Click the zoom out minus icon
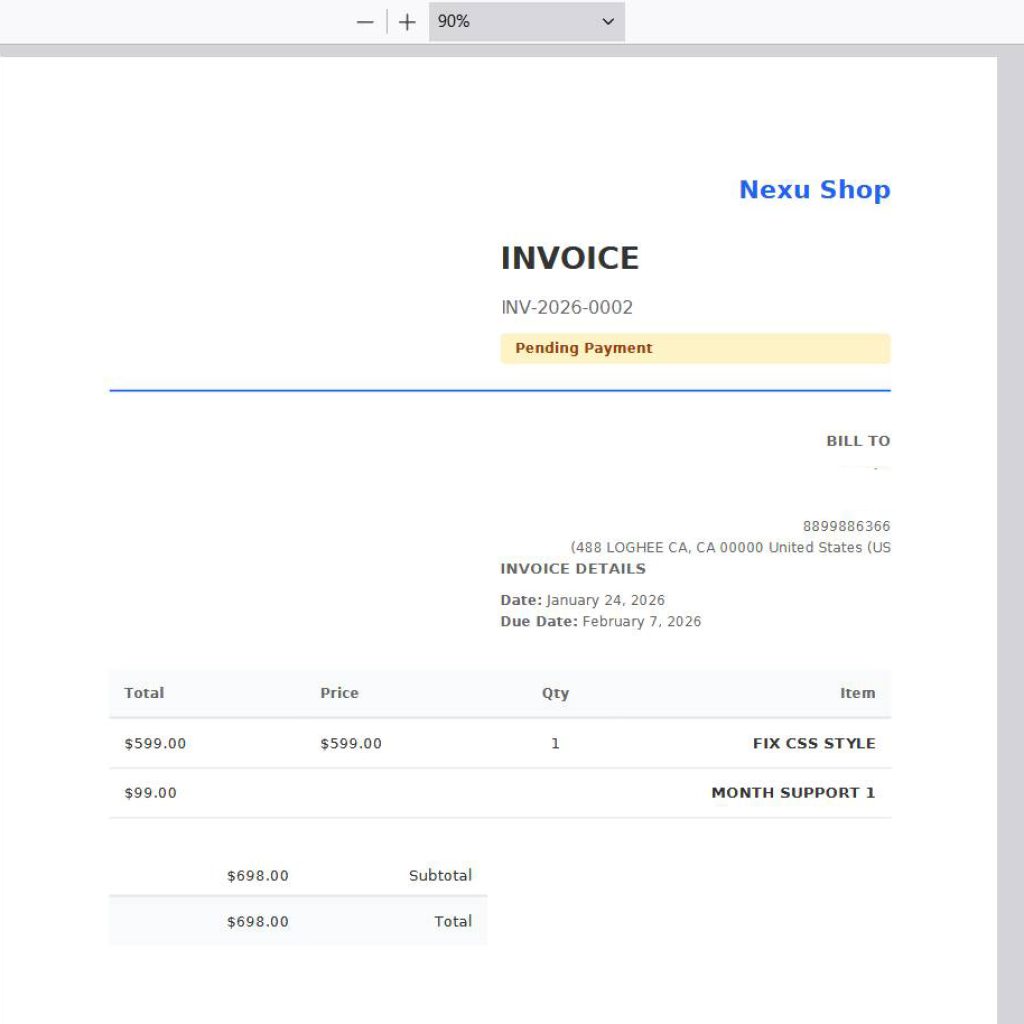 [365, 22]
